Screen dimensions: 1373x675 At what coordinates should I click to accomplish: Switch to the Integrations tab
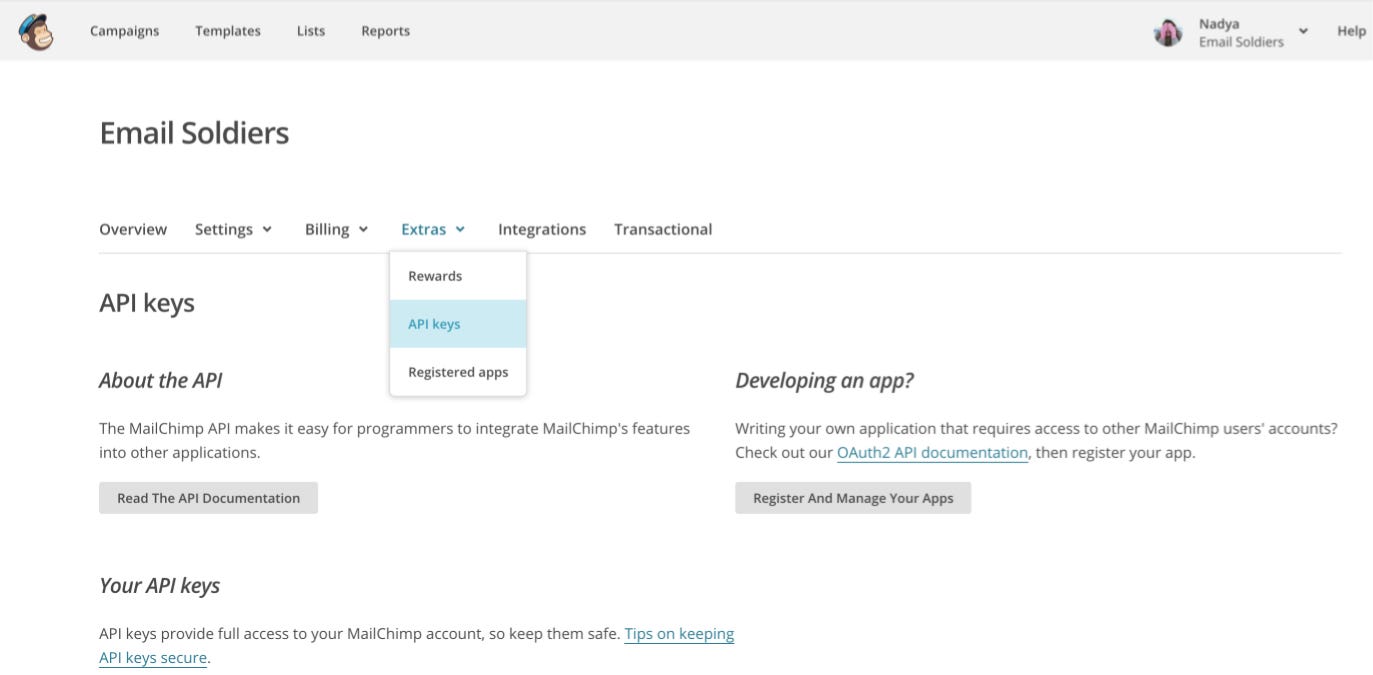click(x=542, y=229)
